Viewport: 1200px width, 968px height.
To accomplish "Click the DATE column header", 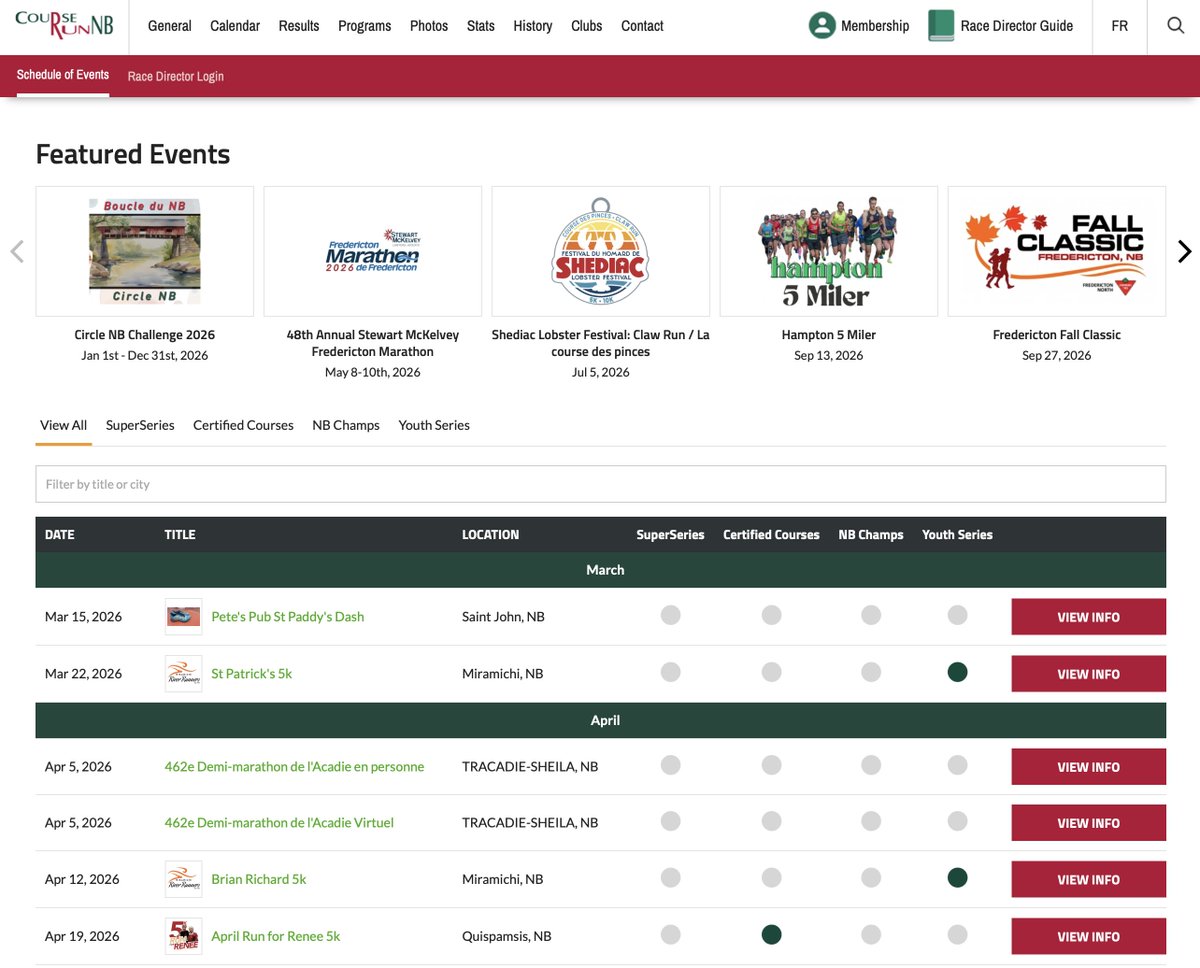I will pos(60,535).
